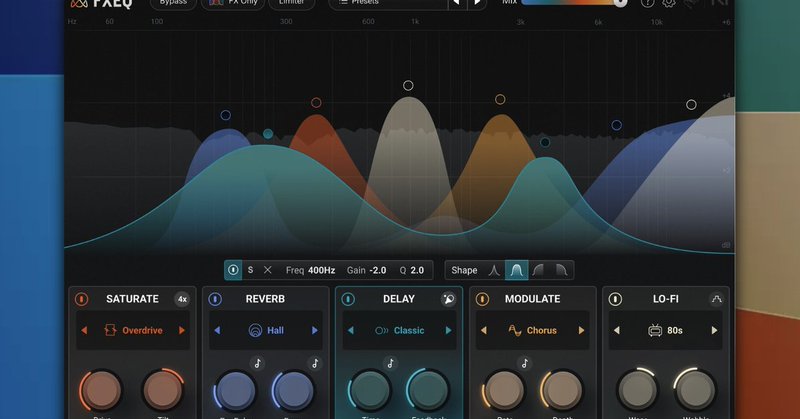Toggle the selected EQ band power button

click(233, 270)
